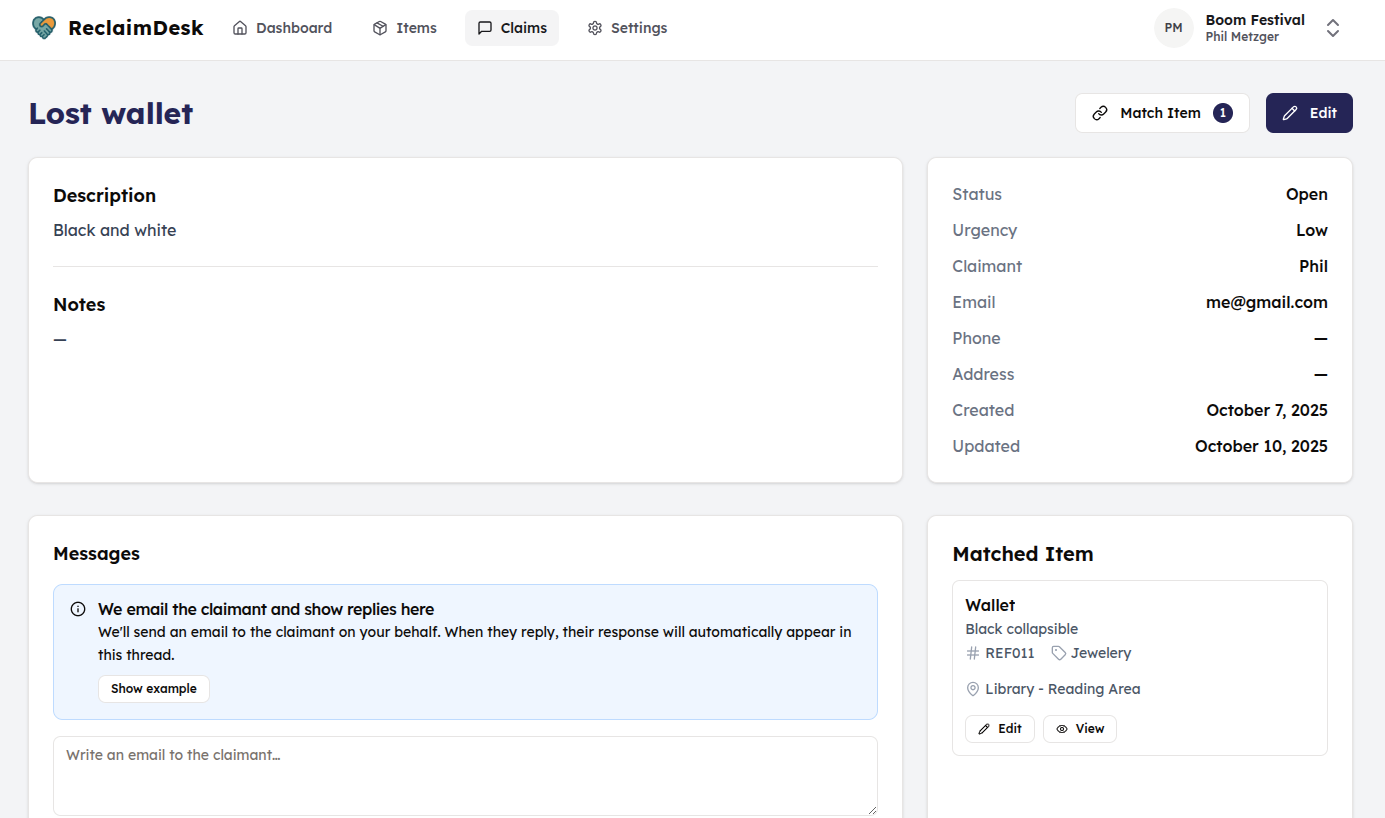
Task: Click the ReclaimDesk heart logo
Action: click(42, 27)
